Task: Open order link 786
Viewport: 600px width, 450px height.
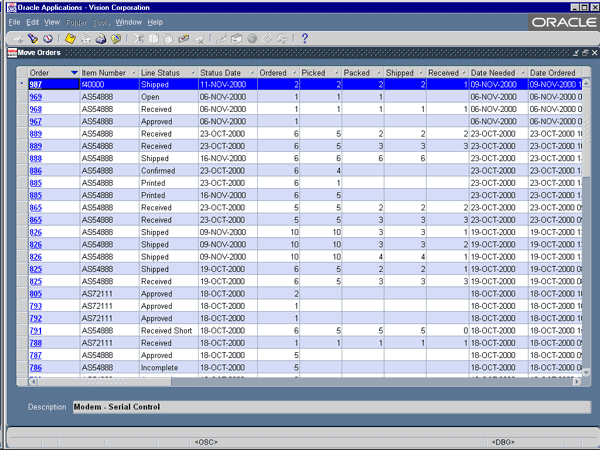Action: point(36,368)
